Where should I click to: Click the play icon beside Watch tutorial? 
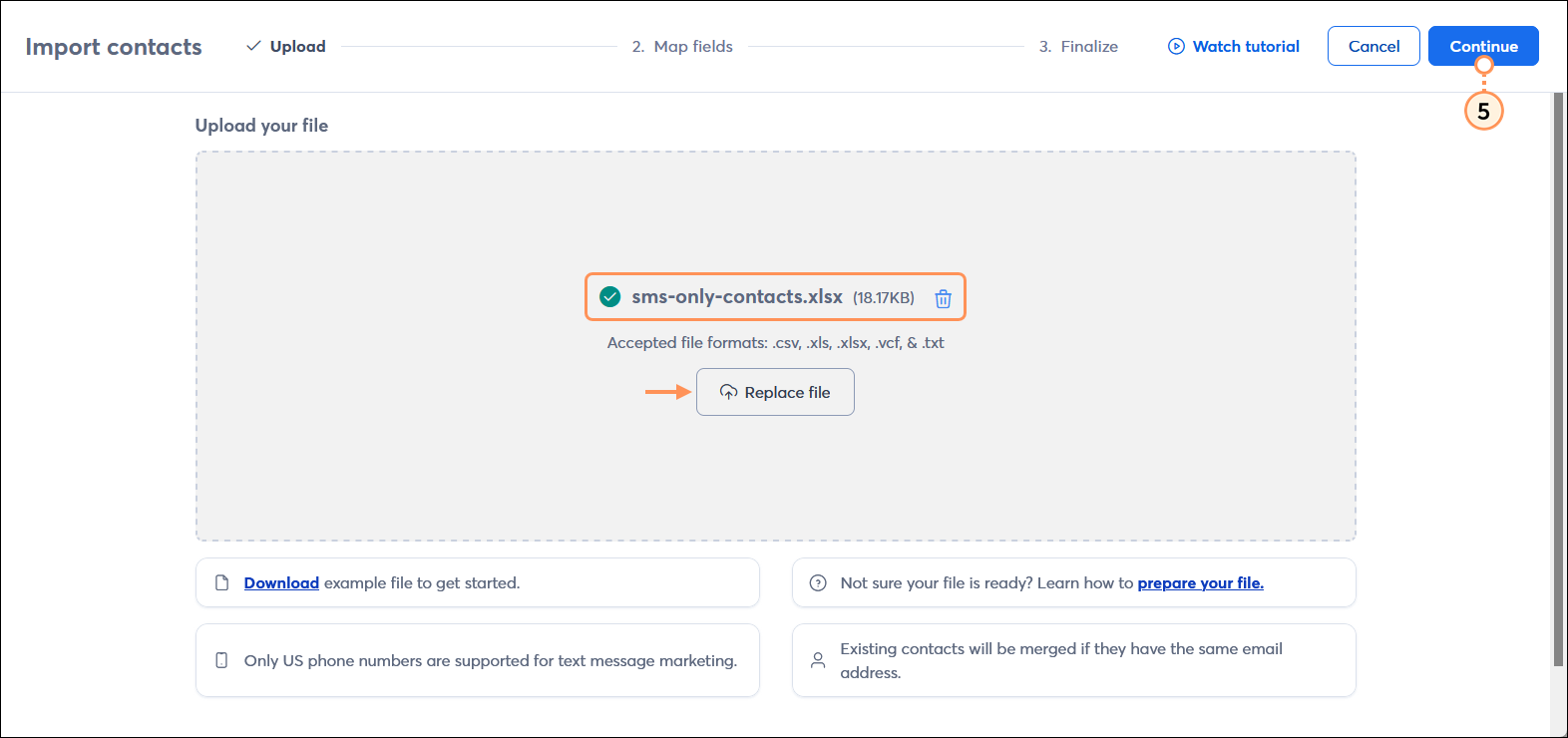[1176, 46]
